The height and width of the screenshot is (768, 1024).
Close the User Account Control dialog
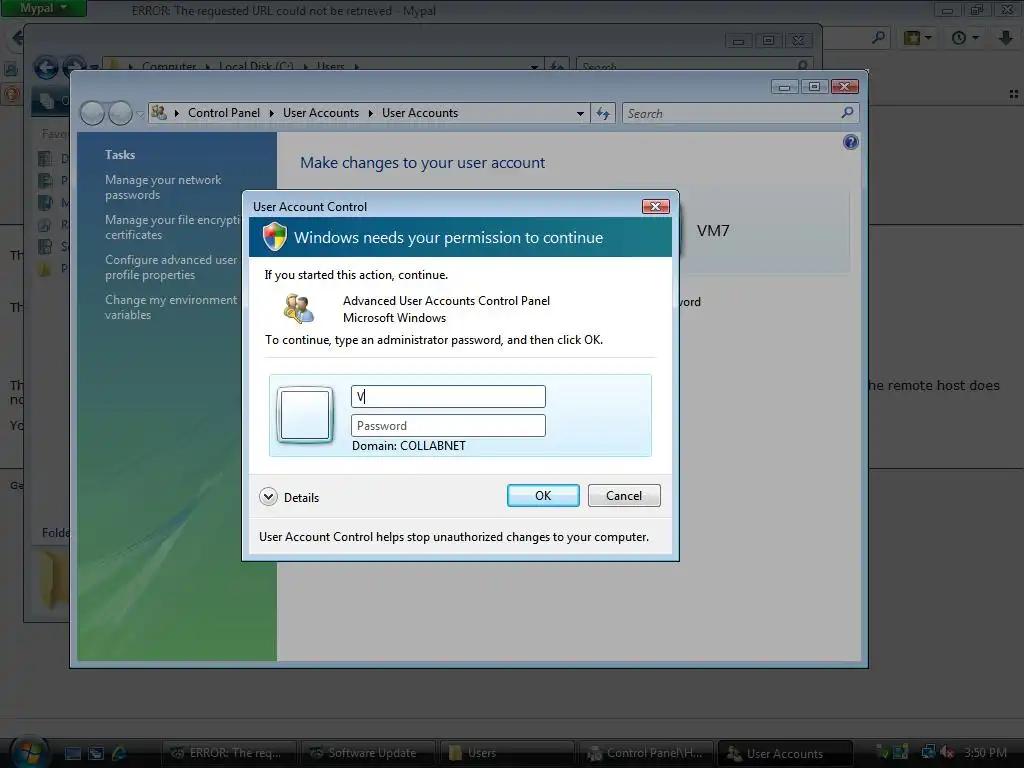(x=655, y=206)
